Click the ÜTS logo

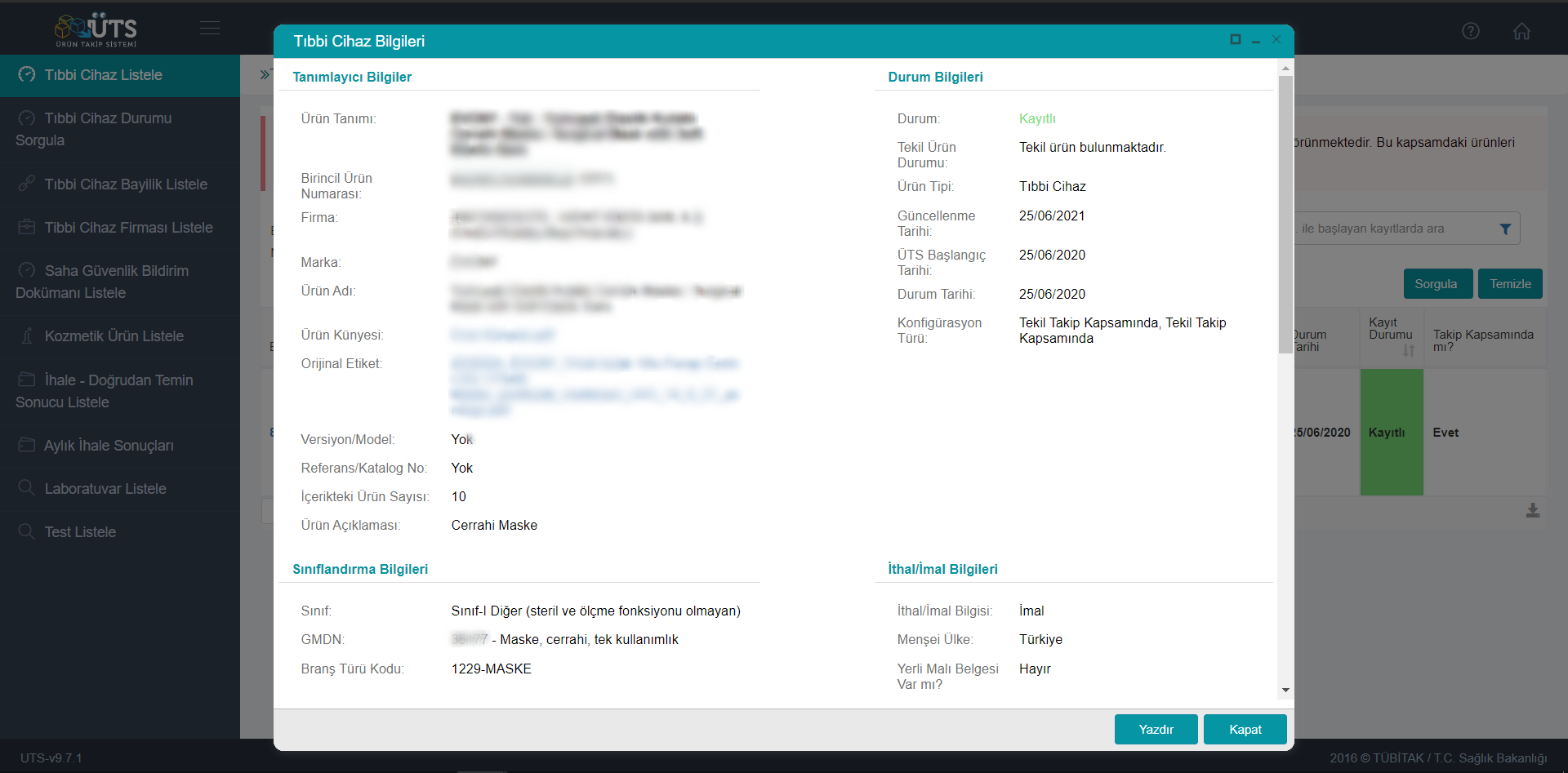(96, 29)
